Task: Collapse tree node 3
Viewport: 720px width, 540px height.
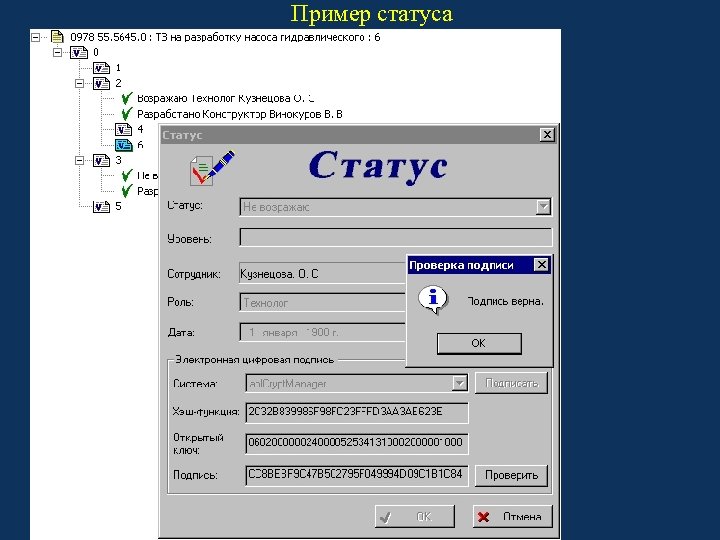Action: pos(79,160)
